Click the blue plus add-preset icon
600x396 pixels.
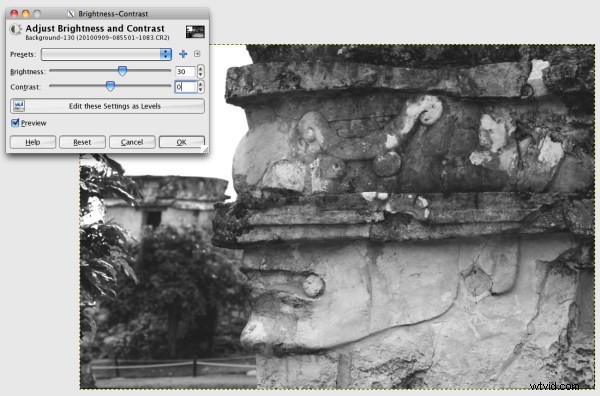coord(183,54)
